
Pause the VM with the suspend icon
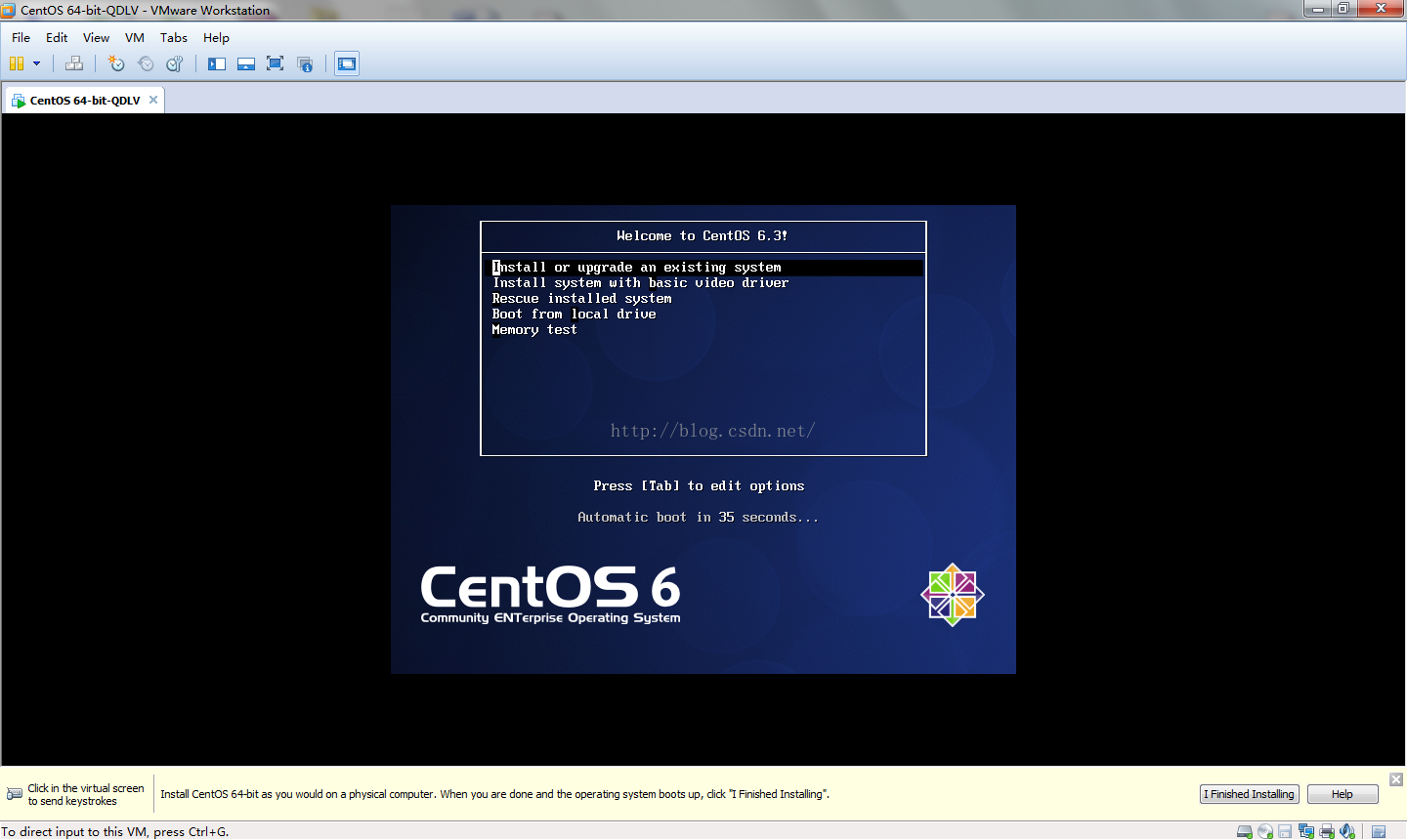[x=17, y=63]
